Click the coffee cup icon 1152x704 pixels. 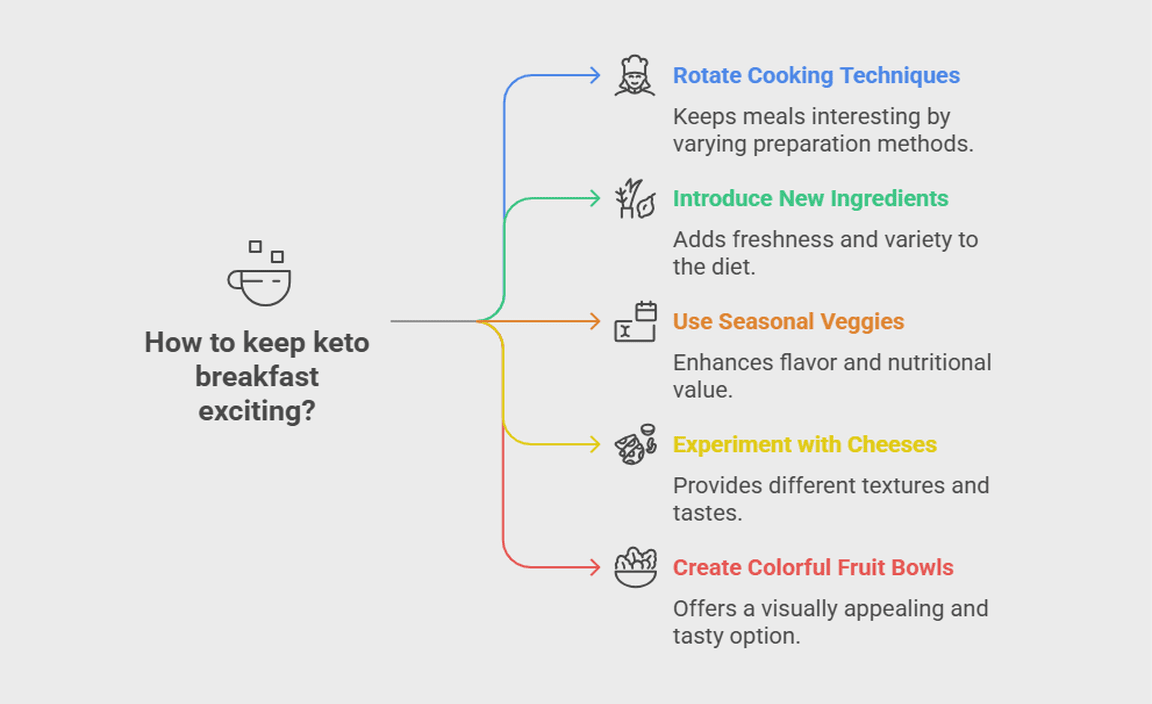pyautogui.click(x=259, y=275)
